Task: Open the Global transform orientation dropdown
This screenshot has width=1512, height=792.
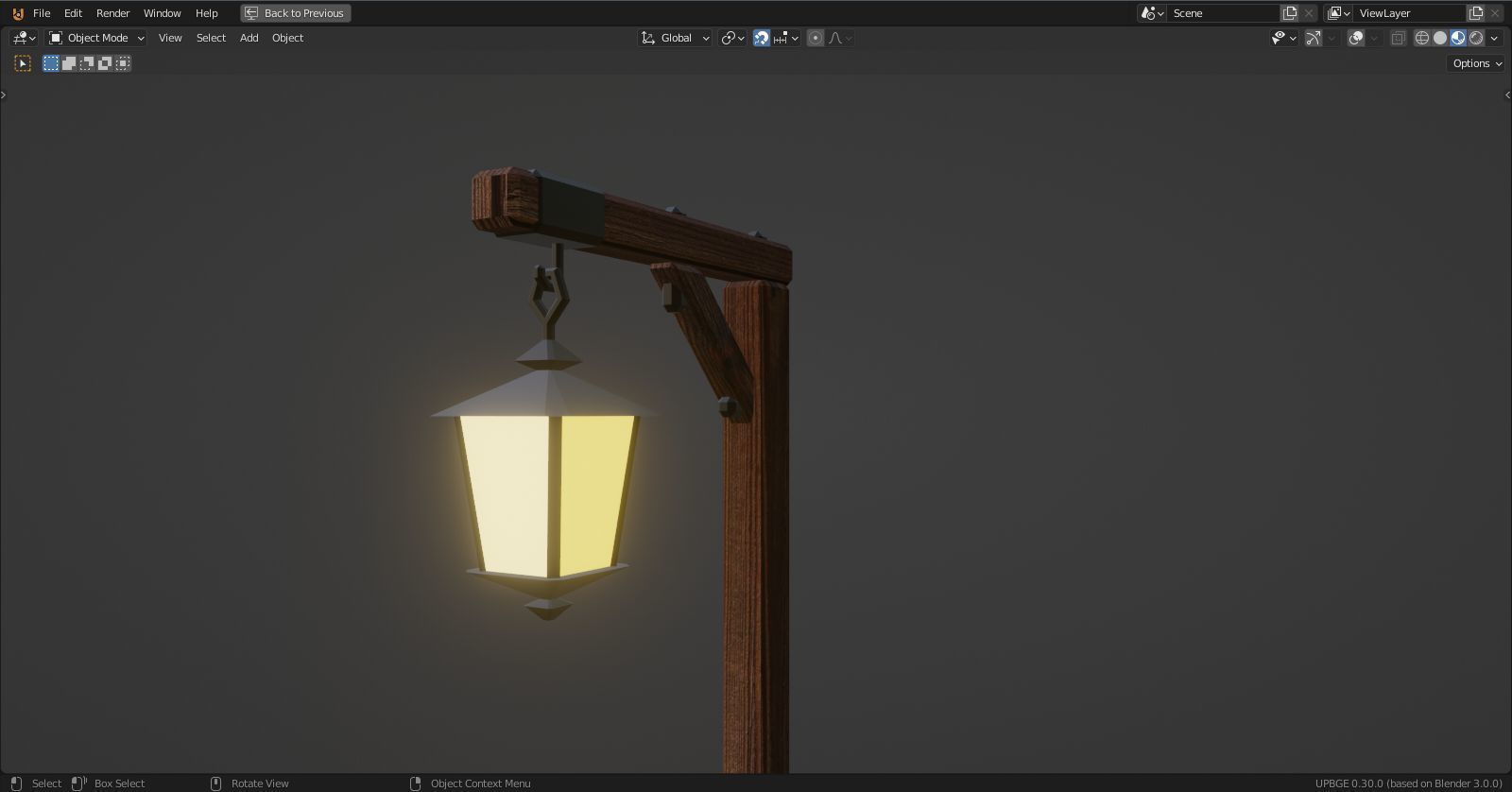Action: point(675,38)
